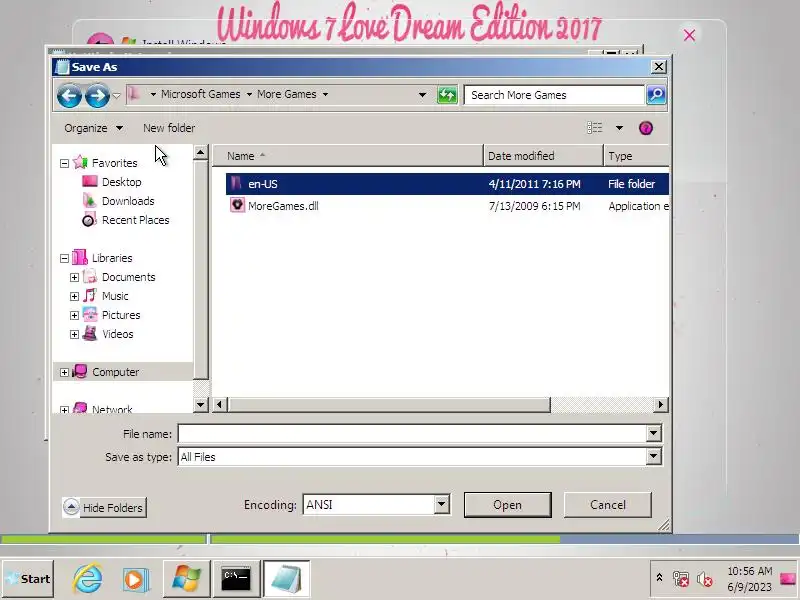Click navigation pane scroll up arrow

(x=201, y=152)
